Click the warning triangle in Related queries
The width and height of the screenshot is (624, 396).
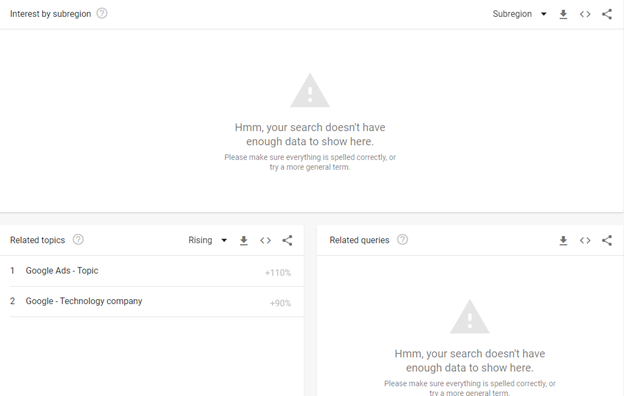[470, 317]
